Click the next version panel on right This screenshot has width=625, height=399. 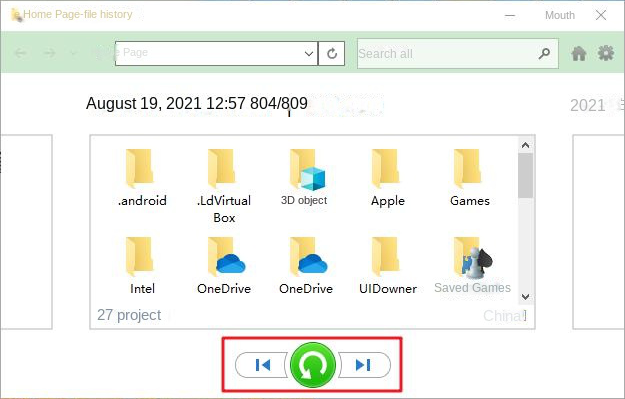(x=598, y=232)
